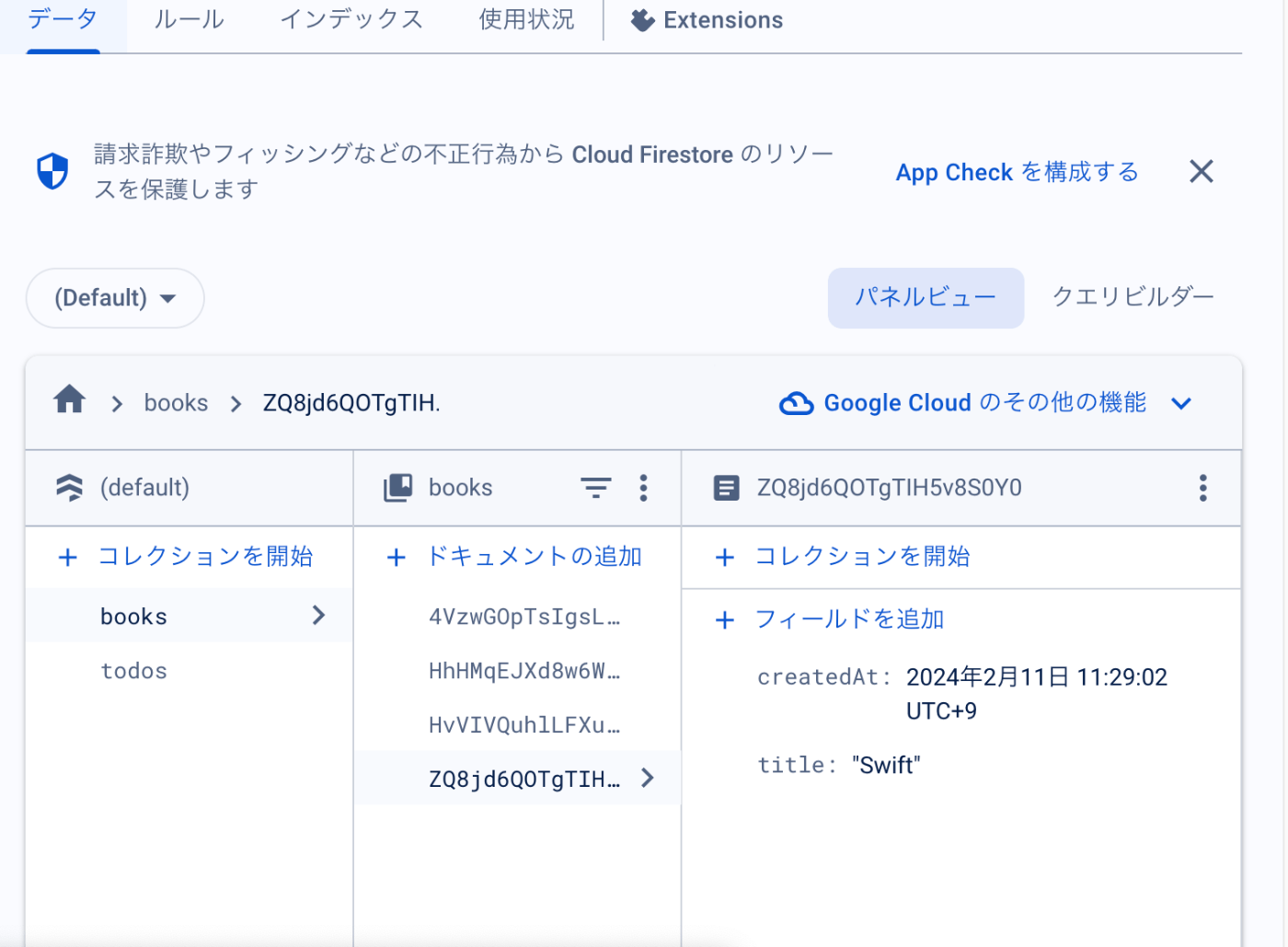Screen dimensions: 1288x947
Task: Open the ルール tab
Action: click(189, 20)
